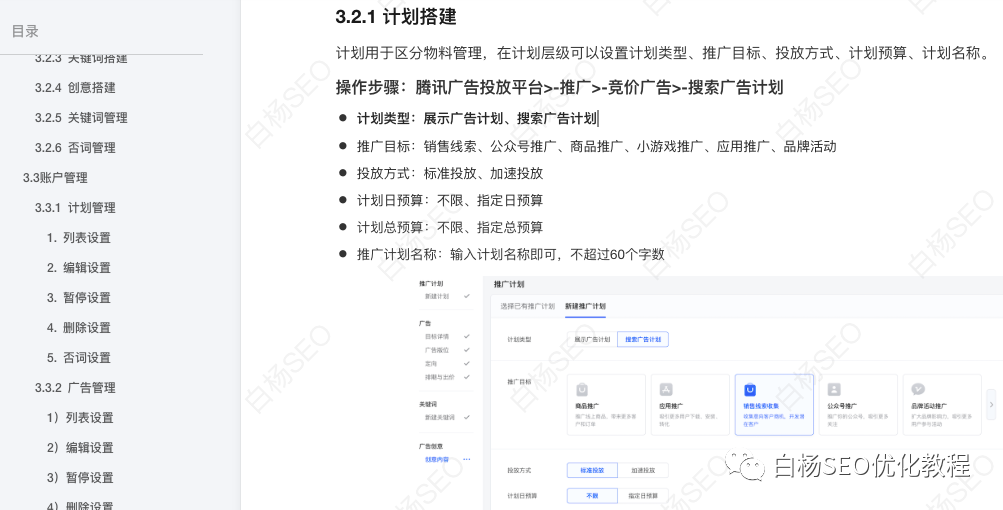This screenshot has width=1003, height=510.
Task: Select 指定日预算 option
Action: point(643,496)
